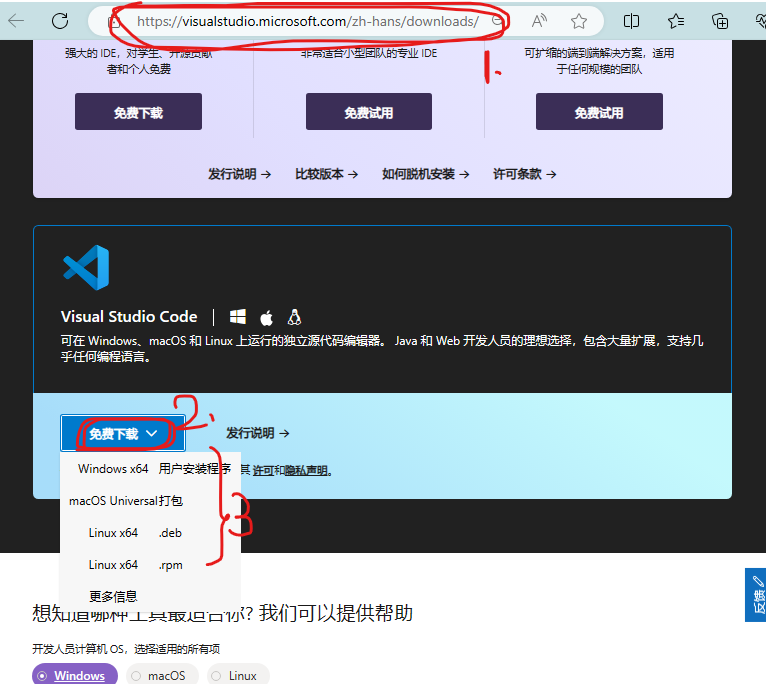Choose 更多信息 menu entry
766x684 pixels.
coord(150,596)
